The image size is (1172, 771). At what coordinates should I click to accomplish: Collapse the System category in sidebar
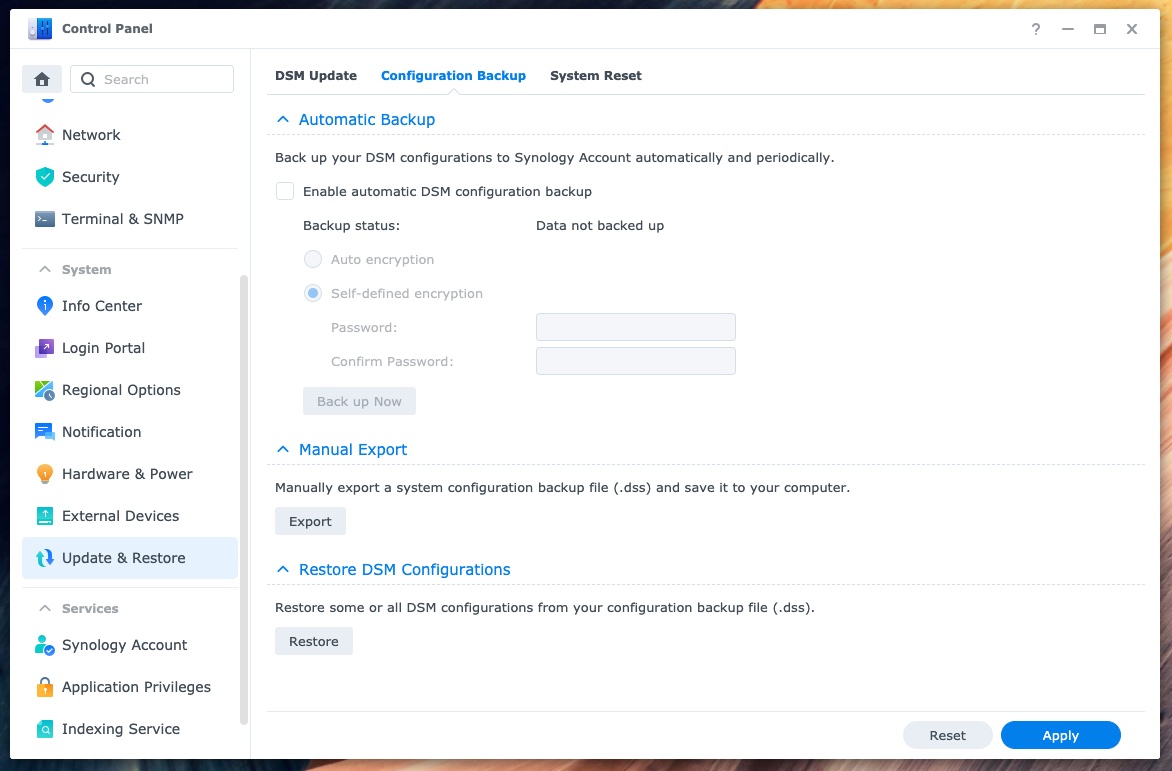tap(45, 269)
